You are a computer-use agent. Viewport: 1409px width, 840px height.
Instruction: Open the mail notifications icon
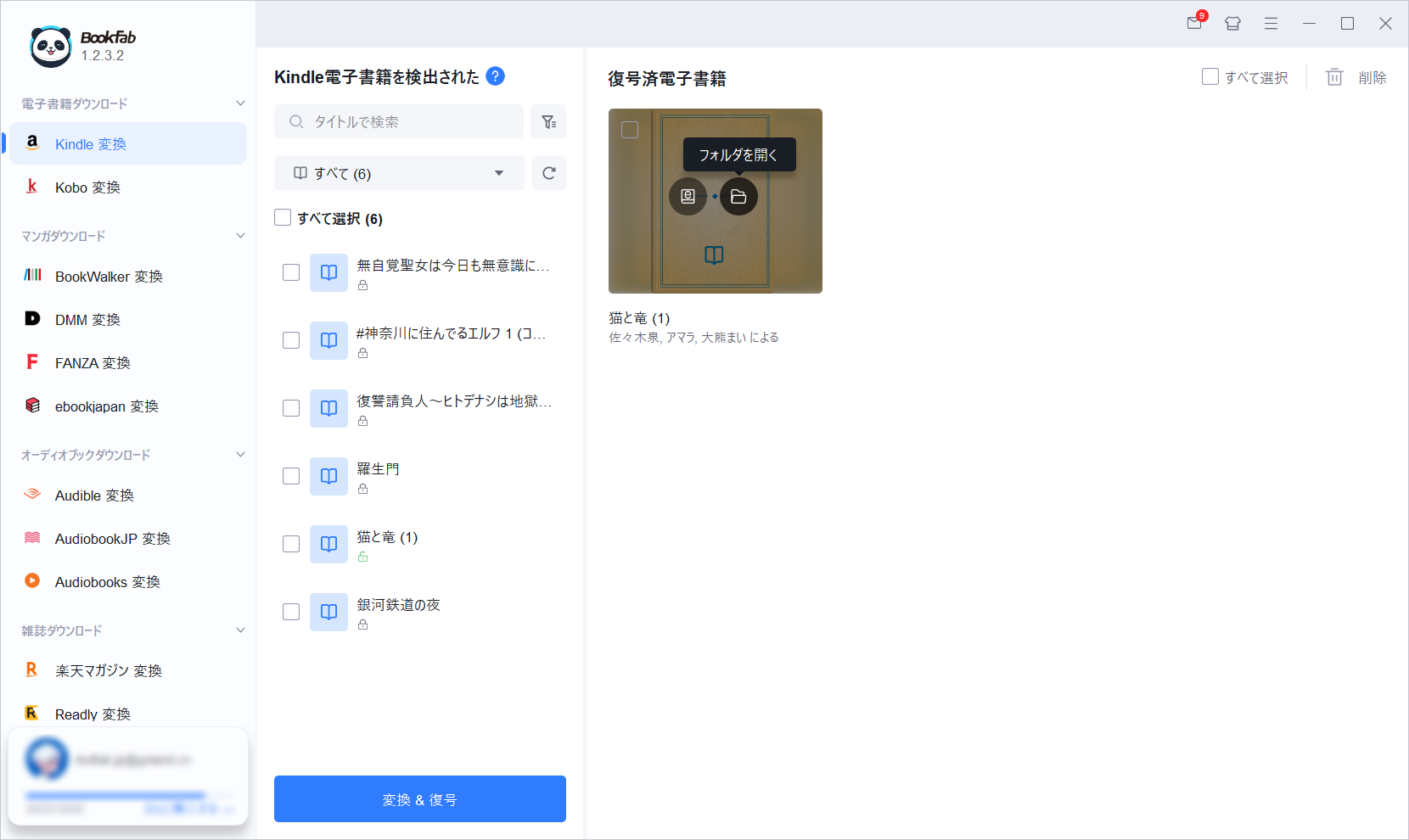point(1195,23)
